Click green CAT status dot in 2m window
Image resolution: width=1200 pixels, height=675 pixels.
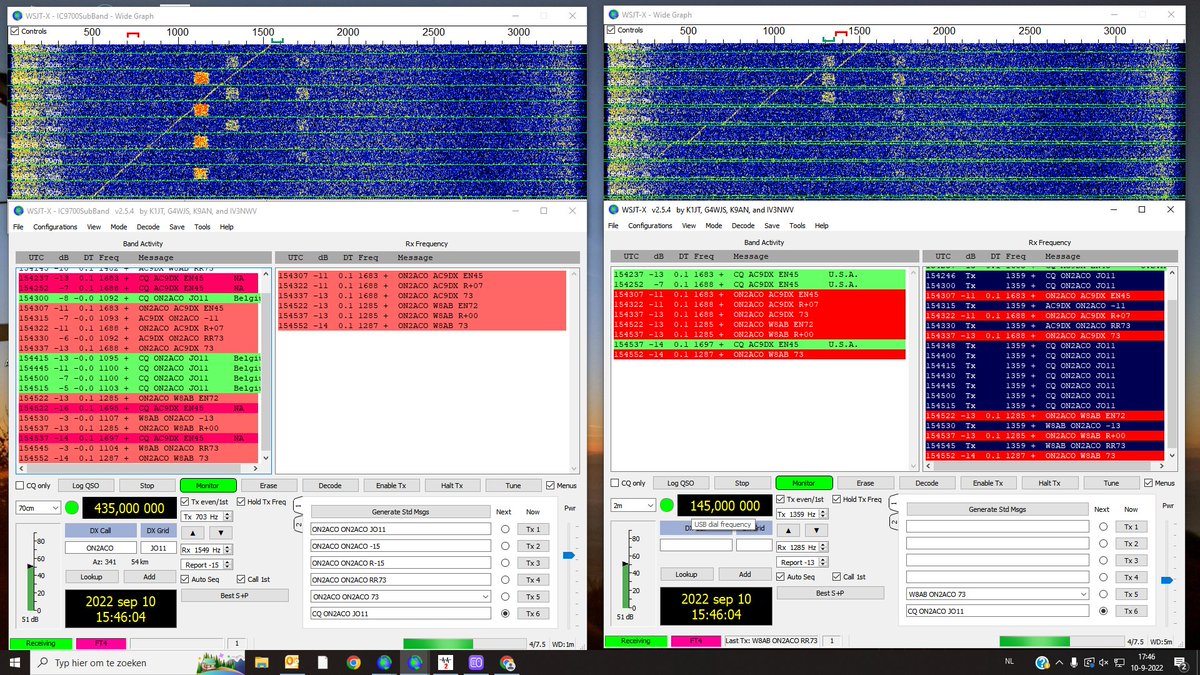667,506
